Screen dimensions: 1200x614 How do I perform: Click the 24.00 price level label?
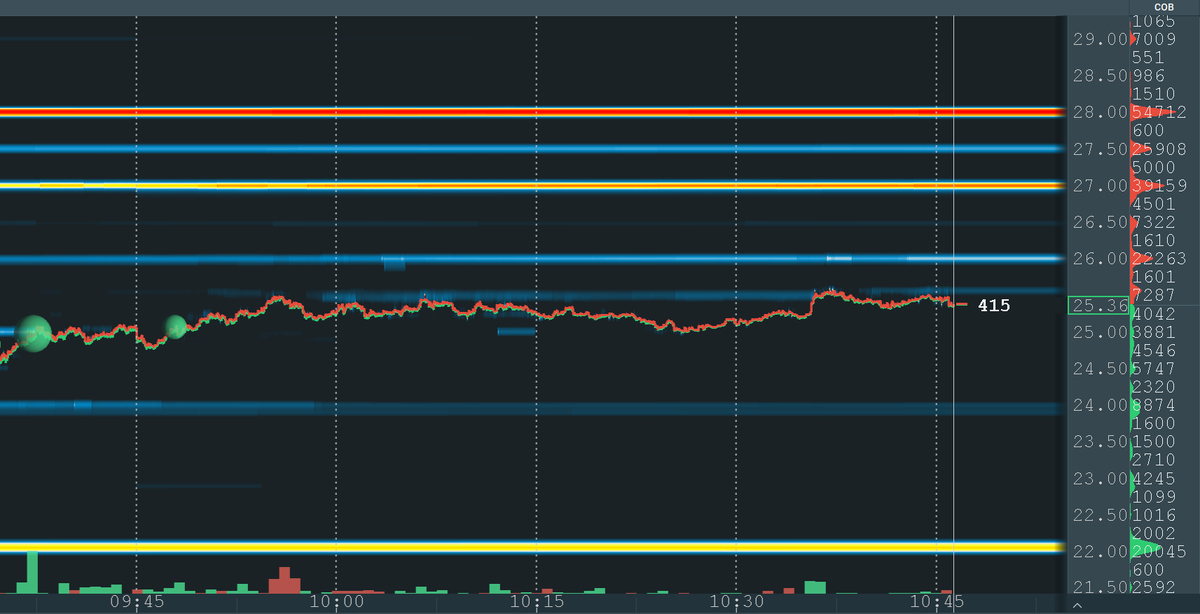pos(1100,405)
